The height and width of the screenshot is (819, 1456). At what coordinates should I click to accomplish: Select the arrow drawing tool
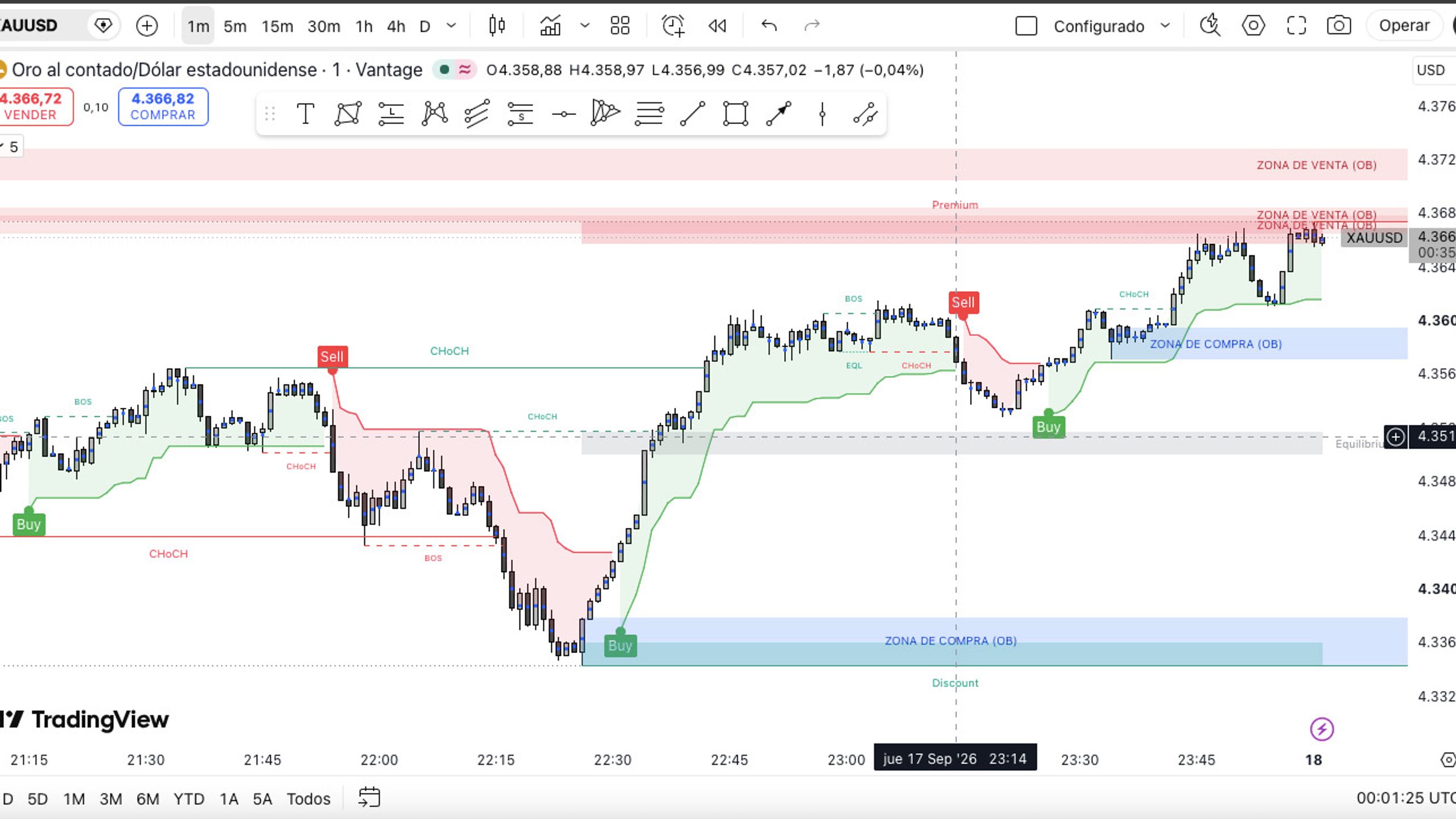pyautogui.click(x=779, y=114)
